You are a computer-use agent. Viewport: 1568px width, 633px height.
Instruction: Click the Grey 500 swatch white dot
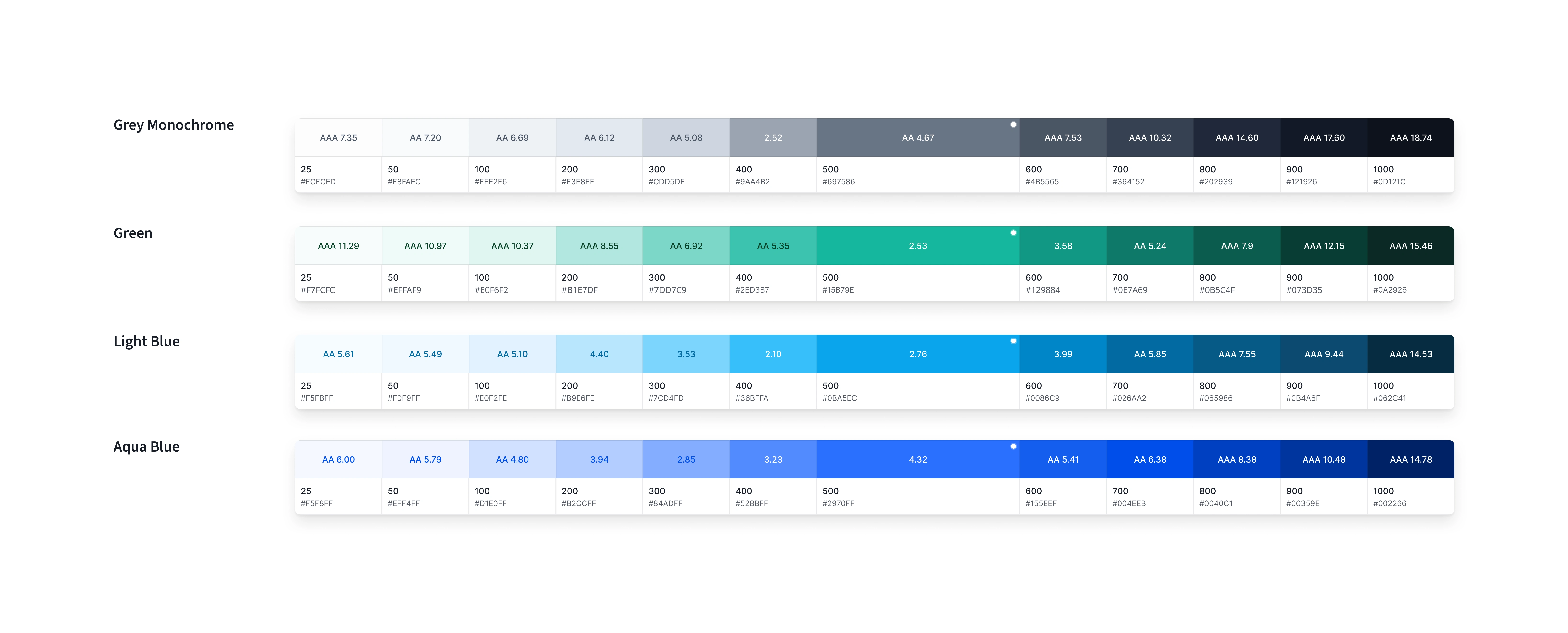click(1013, 125)
